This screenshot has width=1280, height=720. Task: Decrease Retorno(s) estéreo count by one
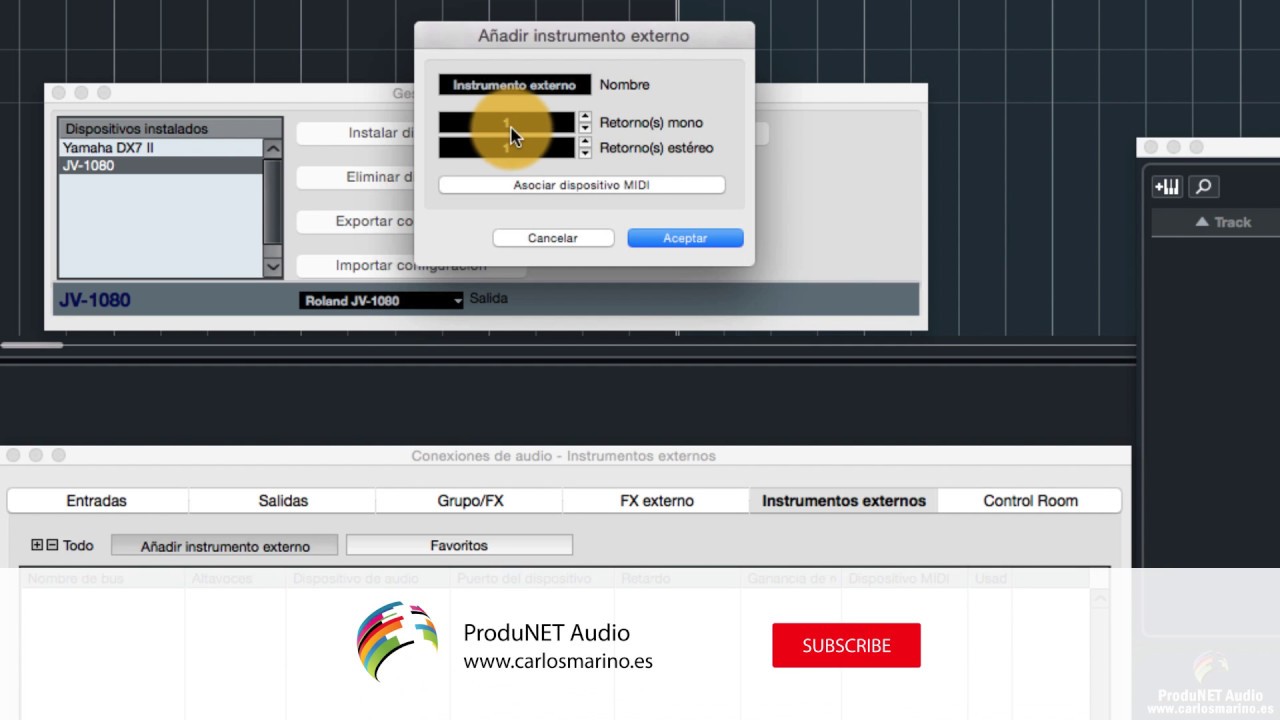pyautogui.click(x=585, y=153)
